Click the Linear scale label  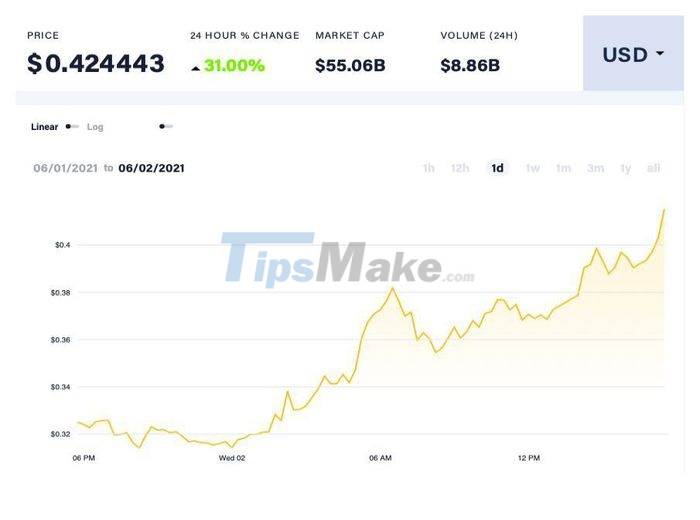(x=45, y=127)
